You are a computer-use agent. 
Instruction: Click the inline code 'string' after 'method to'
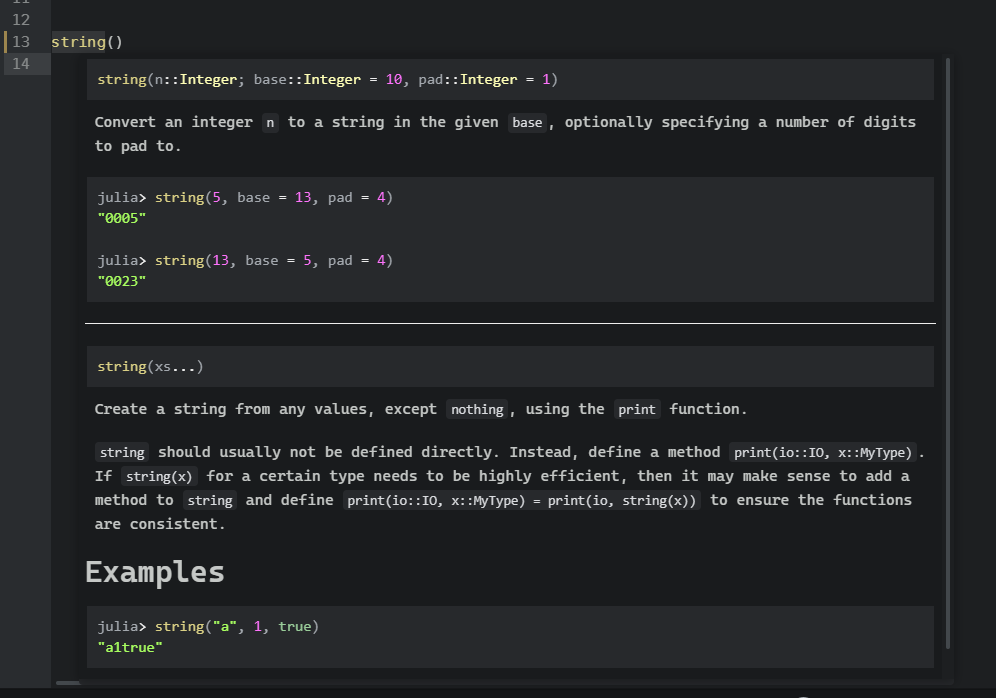210,500
